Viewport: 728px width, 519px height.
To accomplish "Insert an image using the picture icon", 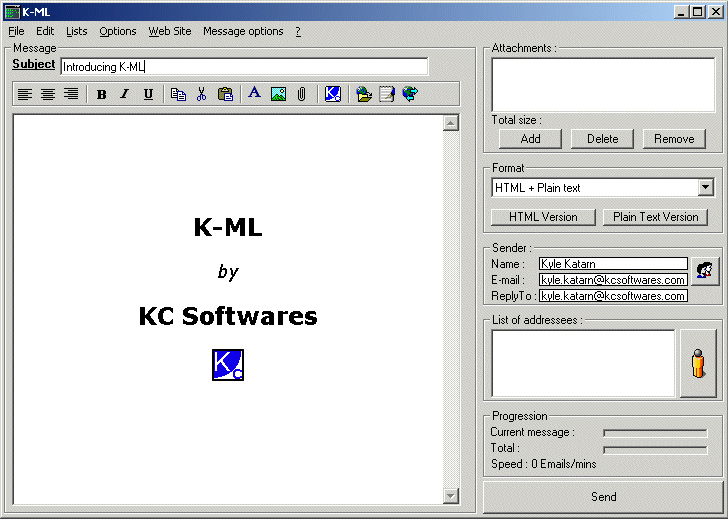I will (278, 94).
